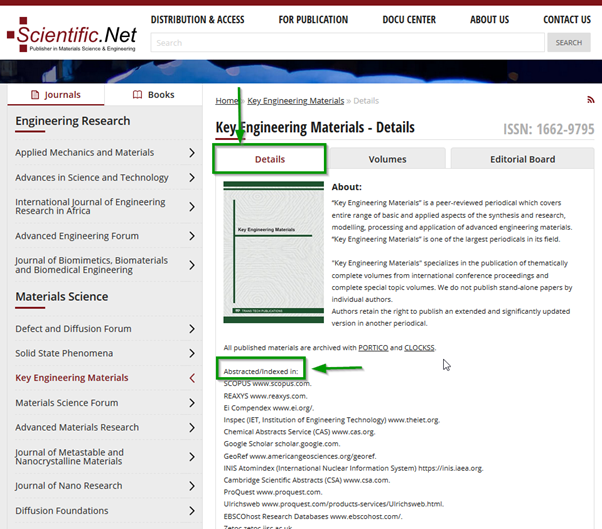Click the Engineering Research section heading
The height and width of the screenshot is (529, 602).
point(73,121)
